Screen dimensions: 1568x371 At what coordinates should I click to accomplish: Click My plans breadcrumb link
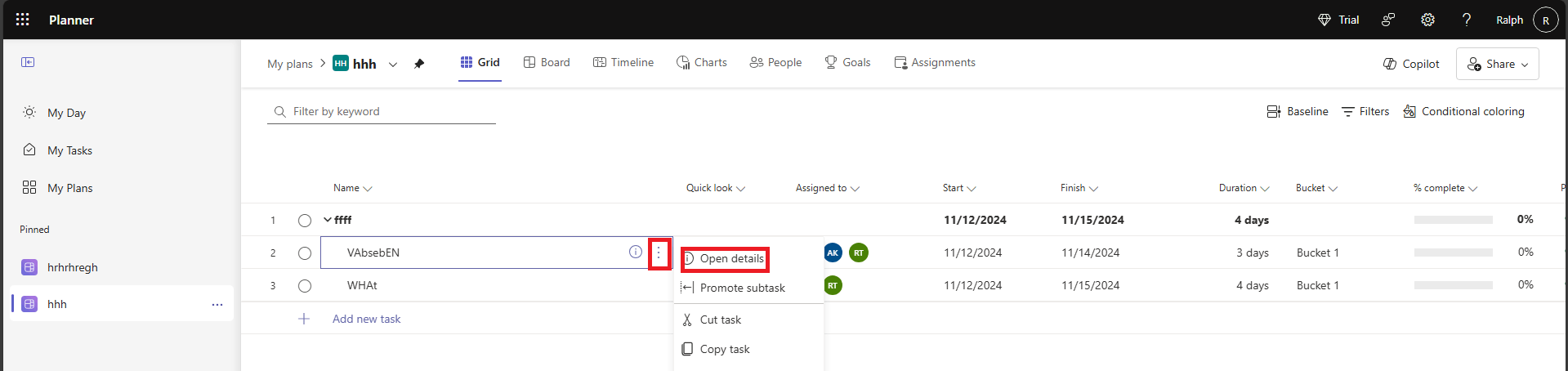290,64
